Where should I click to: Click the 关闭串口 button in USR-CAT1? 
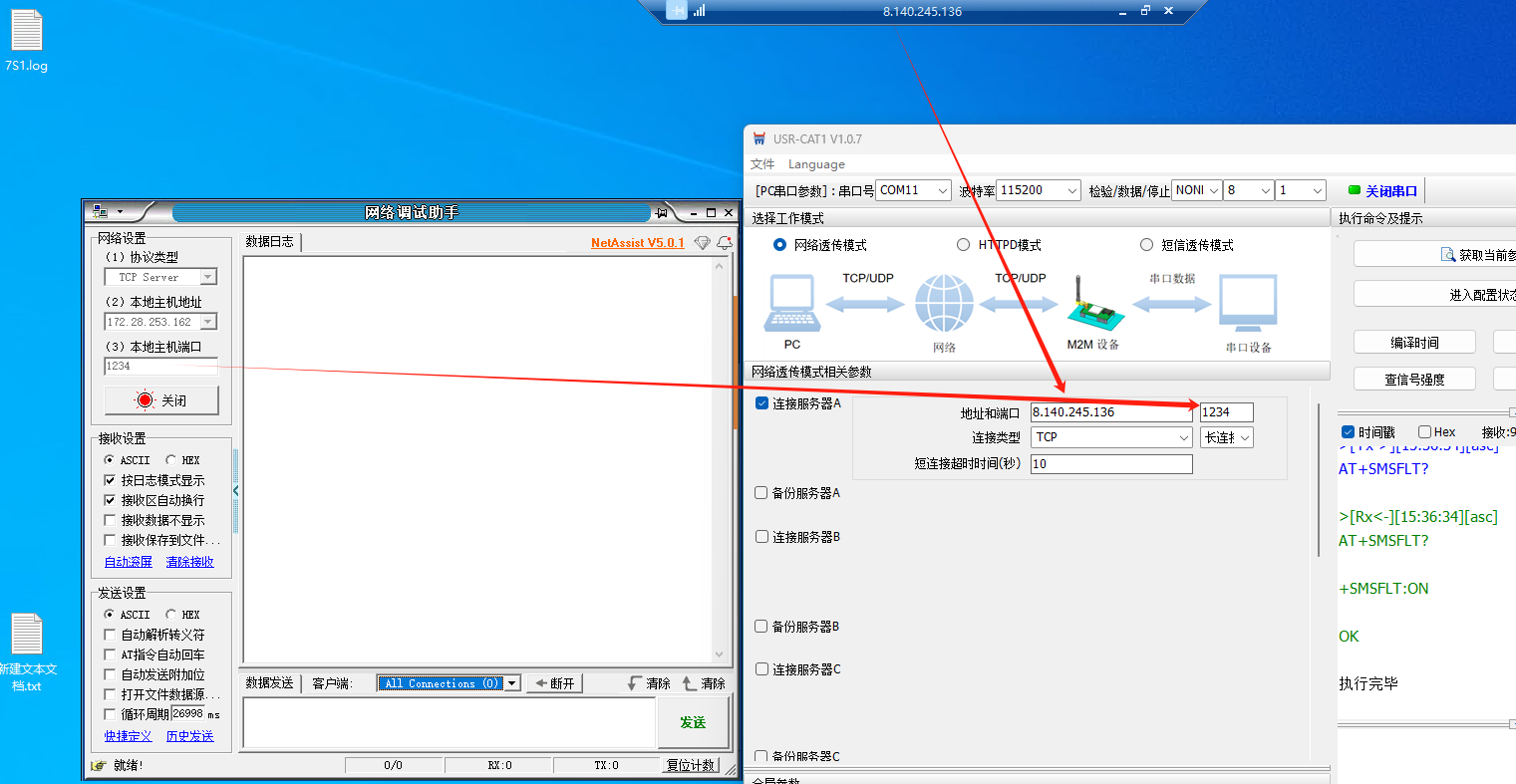coord(1381,191)
